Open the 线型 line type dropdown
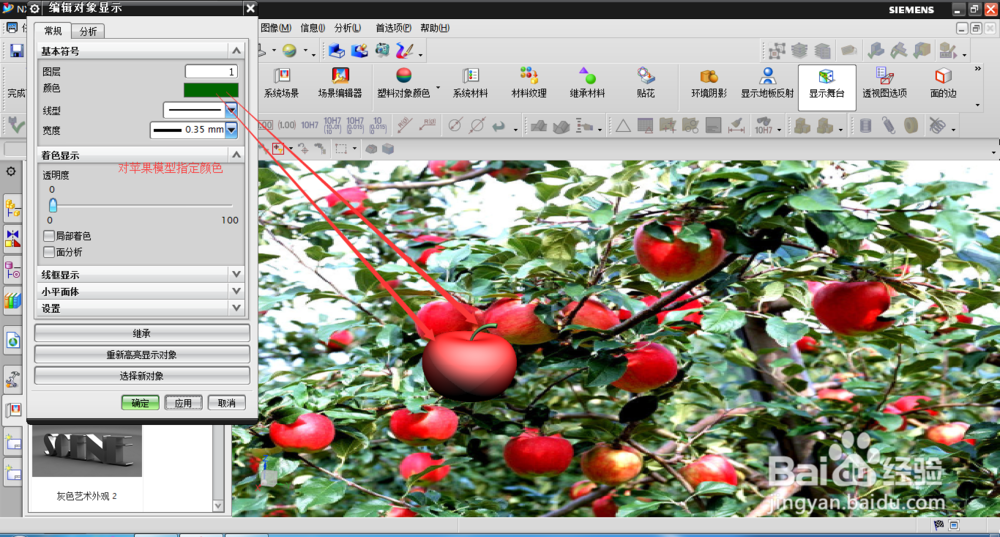This screenshot has width=1000, height=537. click(x=232, y=110)
